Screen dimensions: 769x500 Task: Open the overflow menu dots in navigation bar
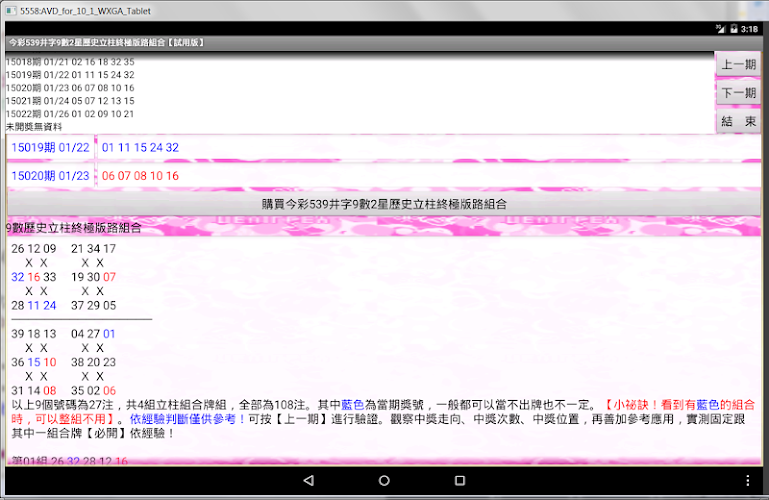[747, 480]
